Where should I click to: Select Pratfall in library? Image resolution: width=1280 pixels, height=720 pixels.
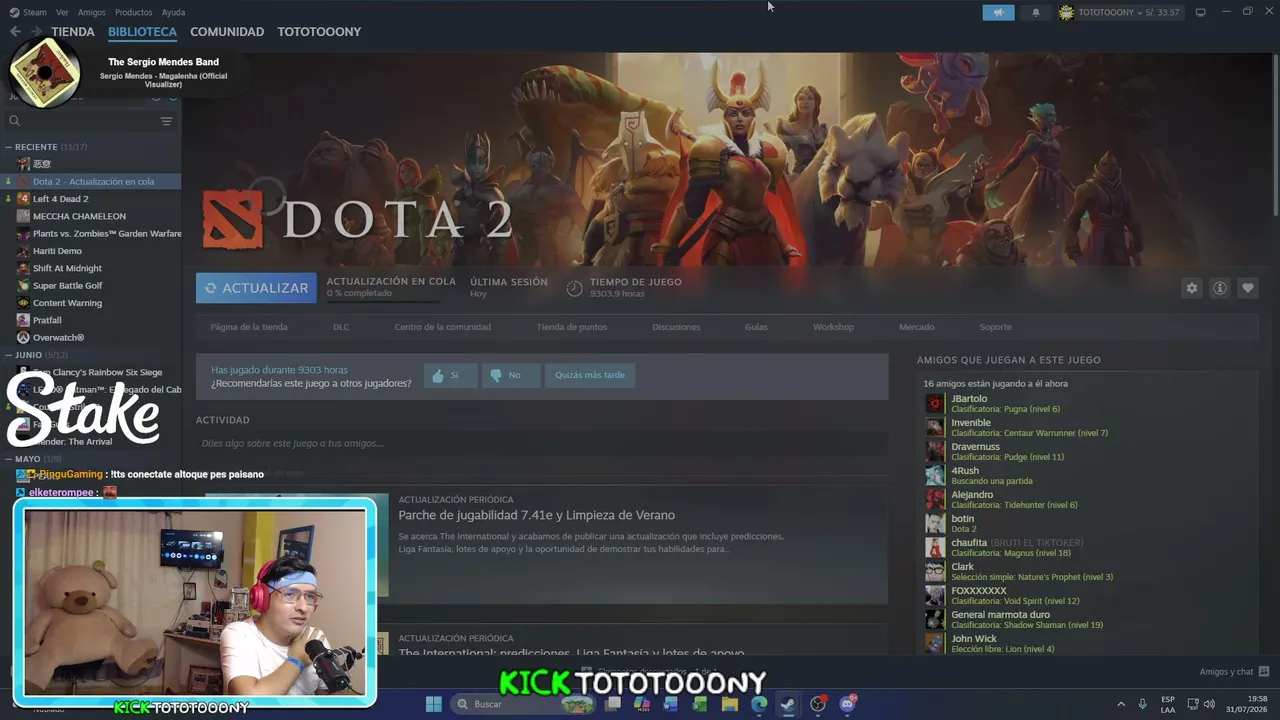93,320
